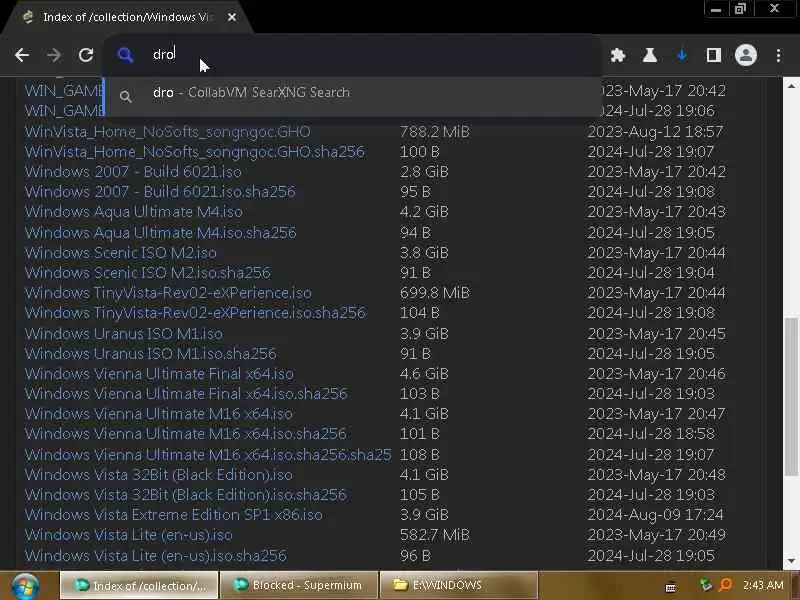Download Windows Vista Lite (en-us).iso

(x=129, y=535)
